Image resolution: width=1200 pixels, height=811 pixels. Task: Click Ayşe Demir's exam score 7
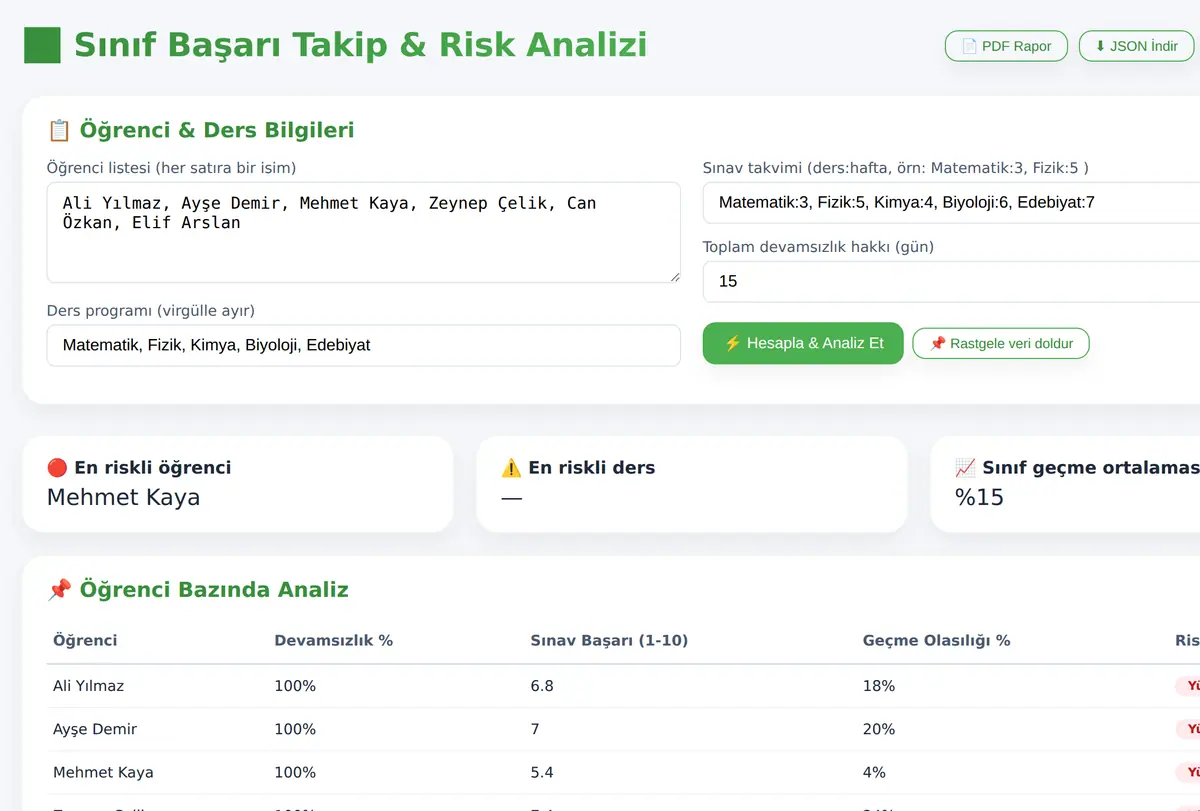click(535, 729)
